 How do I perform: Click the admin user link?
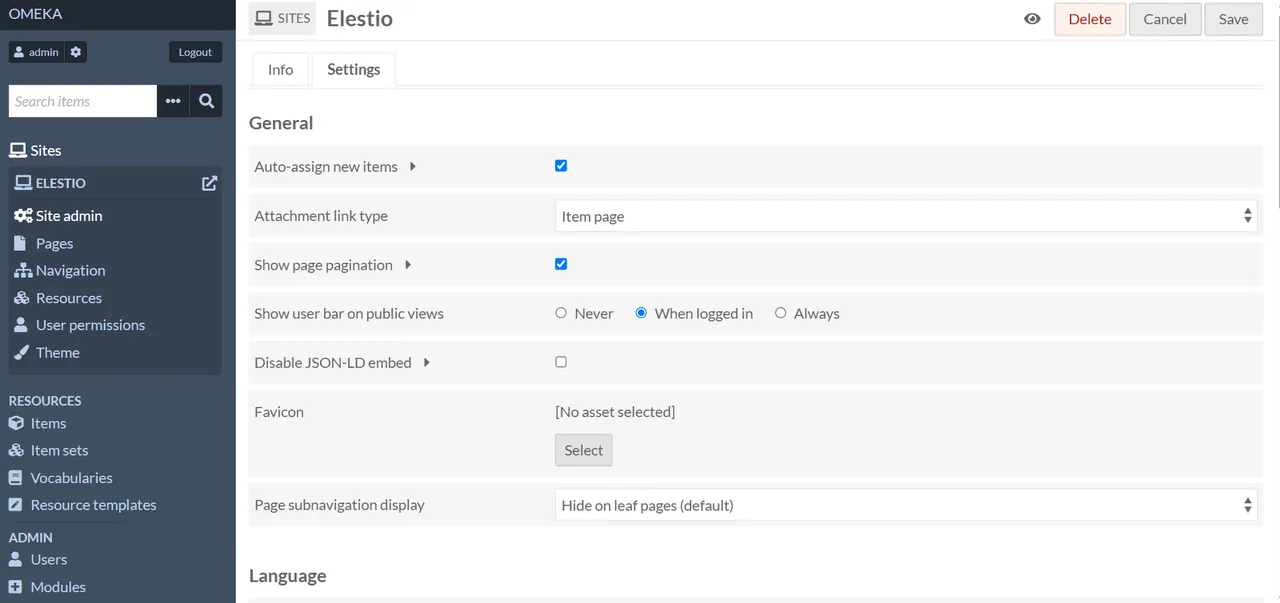(x=37, y=52)
